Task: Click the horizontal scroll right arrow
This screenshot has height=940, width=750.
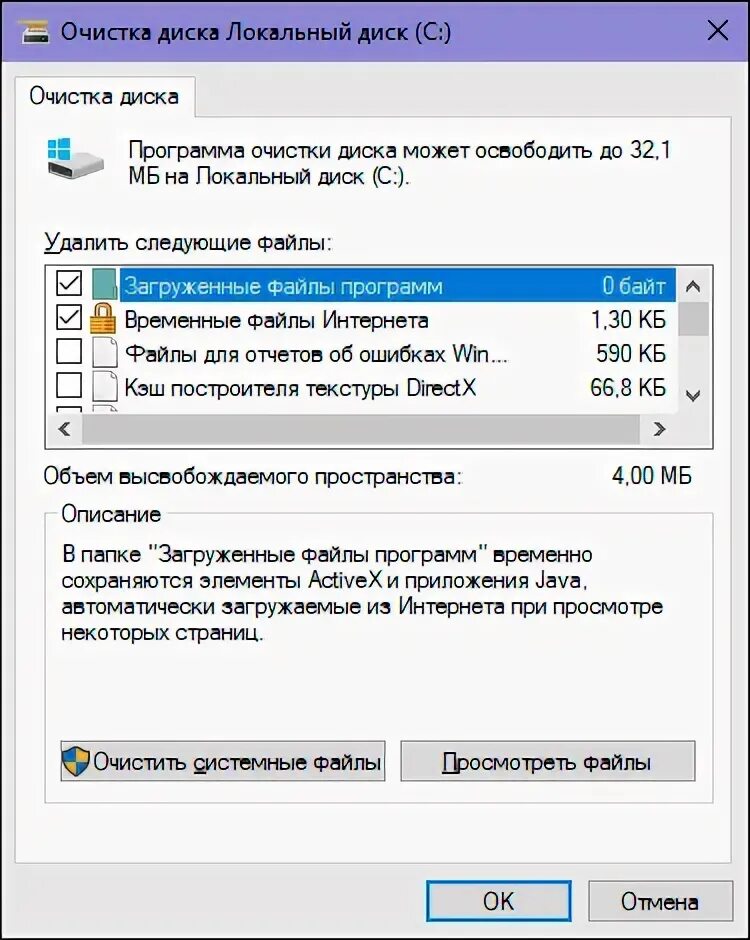Action: click(x=659, y=429)
